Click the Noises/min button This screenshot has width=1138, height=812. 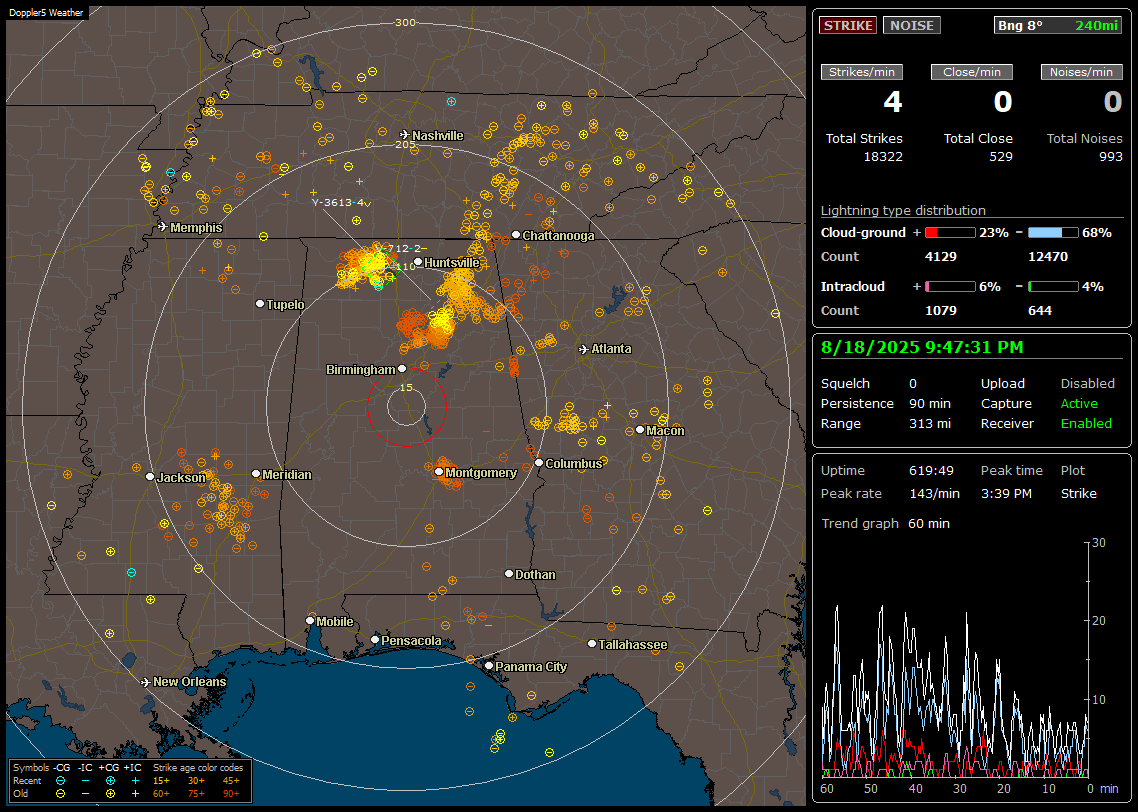click(x=1081, y=72)
